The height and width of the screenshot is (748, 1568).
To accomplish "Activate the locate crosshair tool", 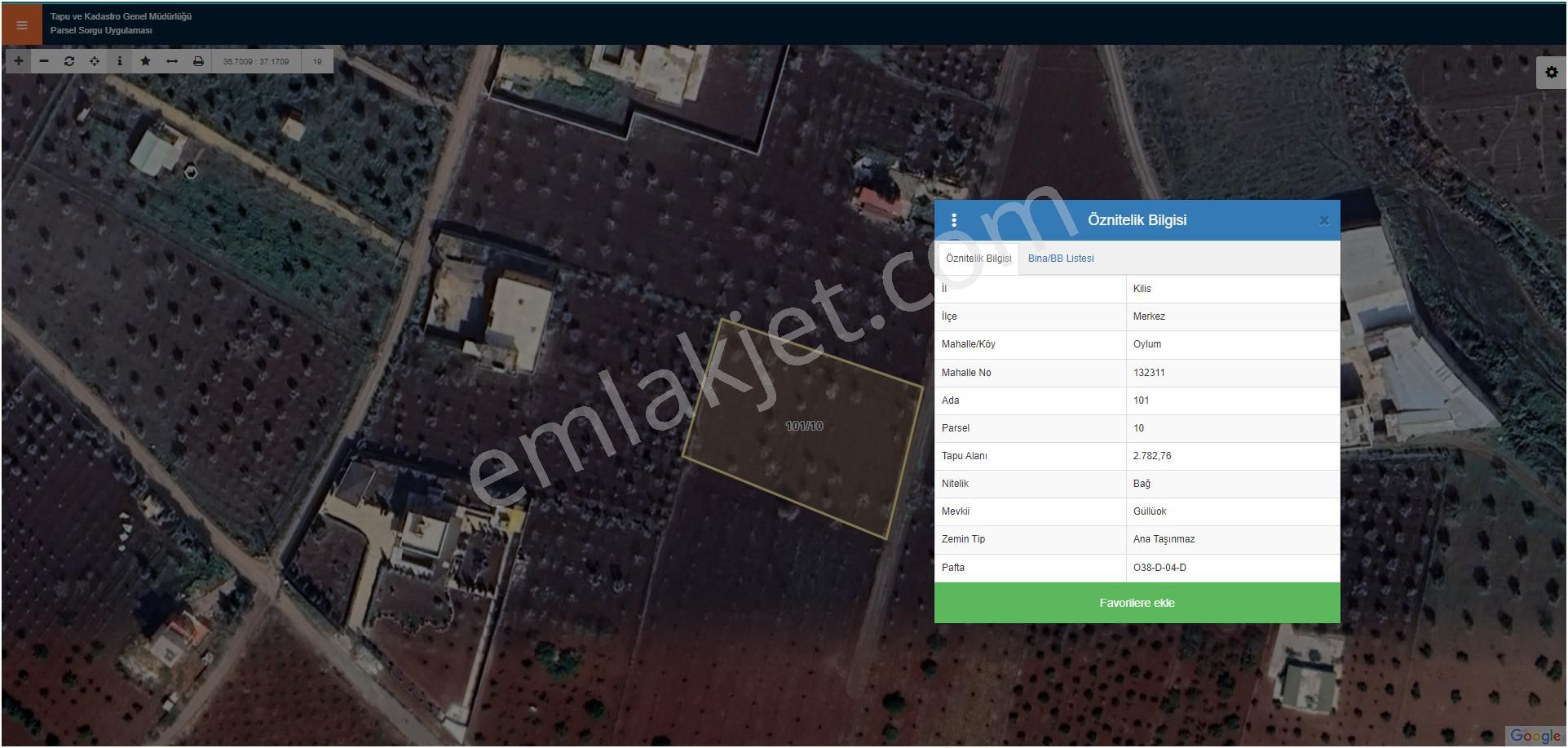I will (95, 61).
